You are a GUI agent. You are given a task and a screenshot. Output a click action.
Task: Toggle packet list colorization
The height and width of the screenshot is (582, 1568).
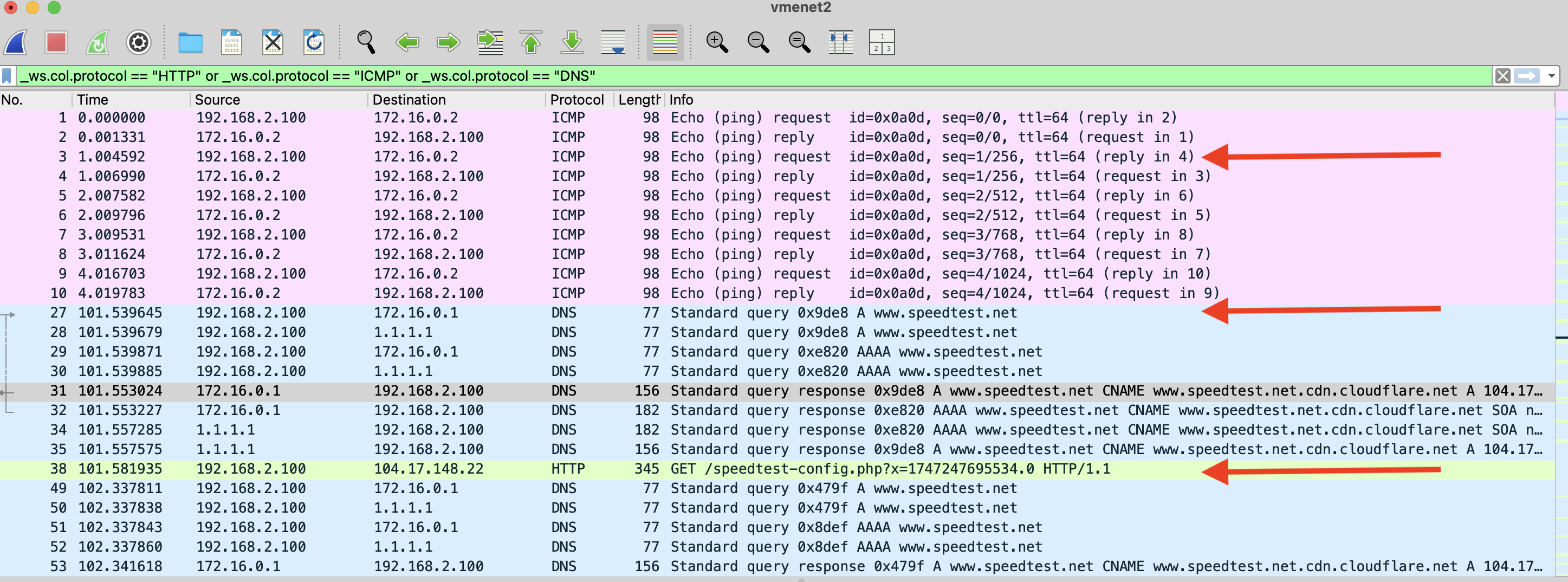[665, 43]
